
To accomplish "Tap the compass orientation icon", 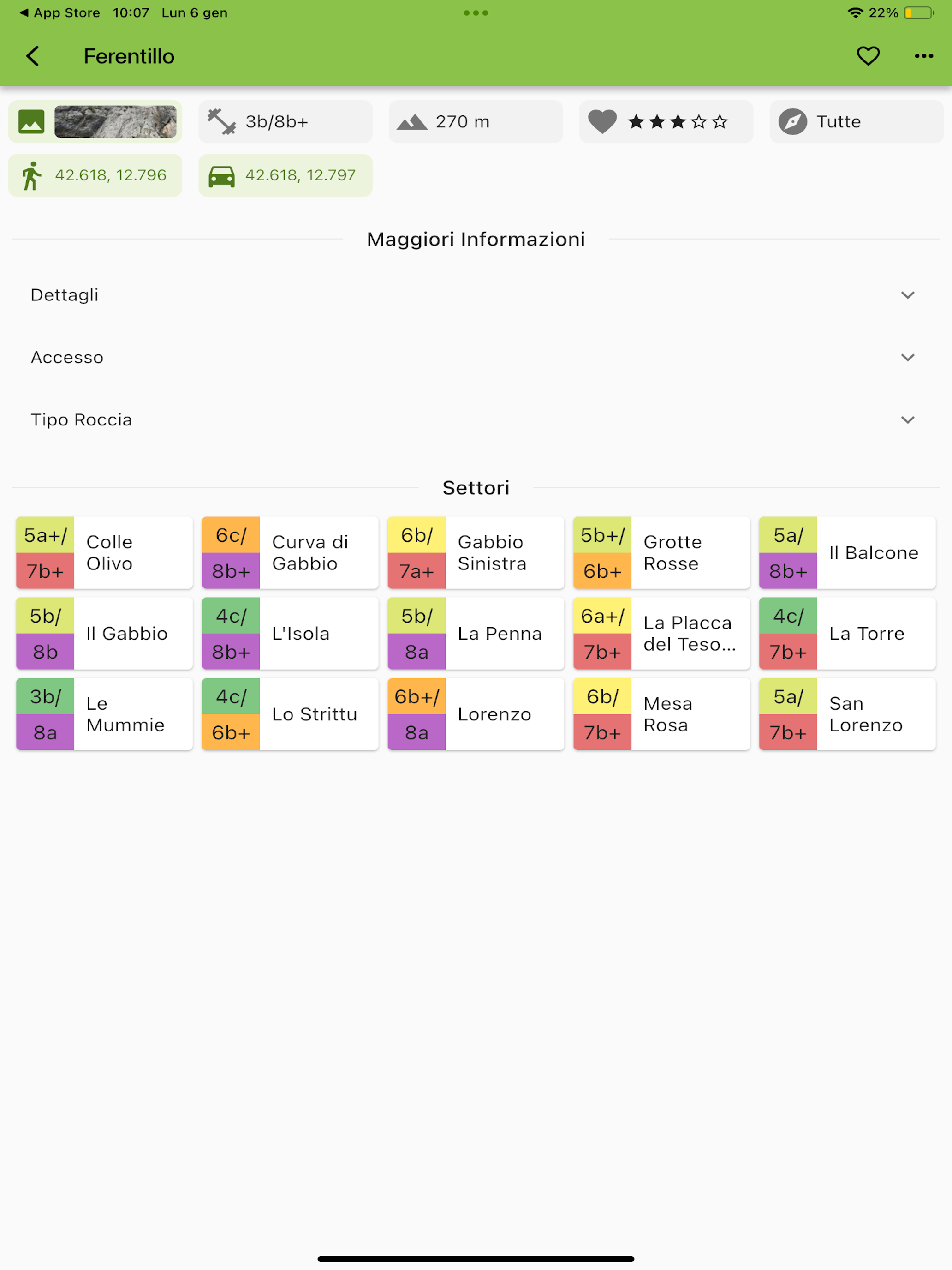I will 792,122.
